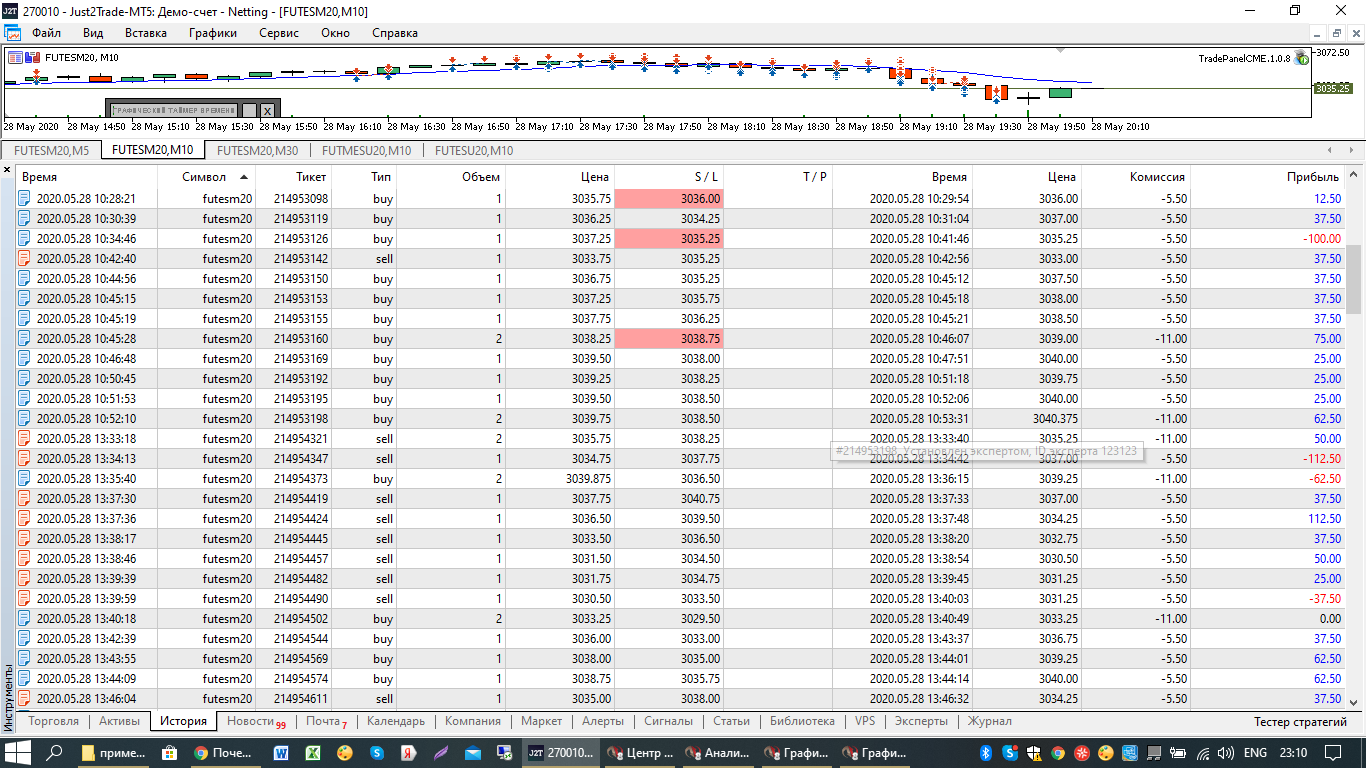Open the Вид menu
The height and width of the screenshot is (768, 1366).
click(93, 33)
